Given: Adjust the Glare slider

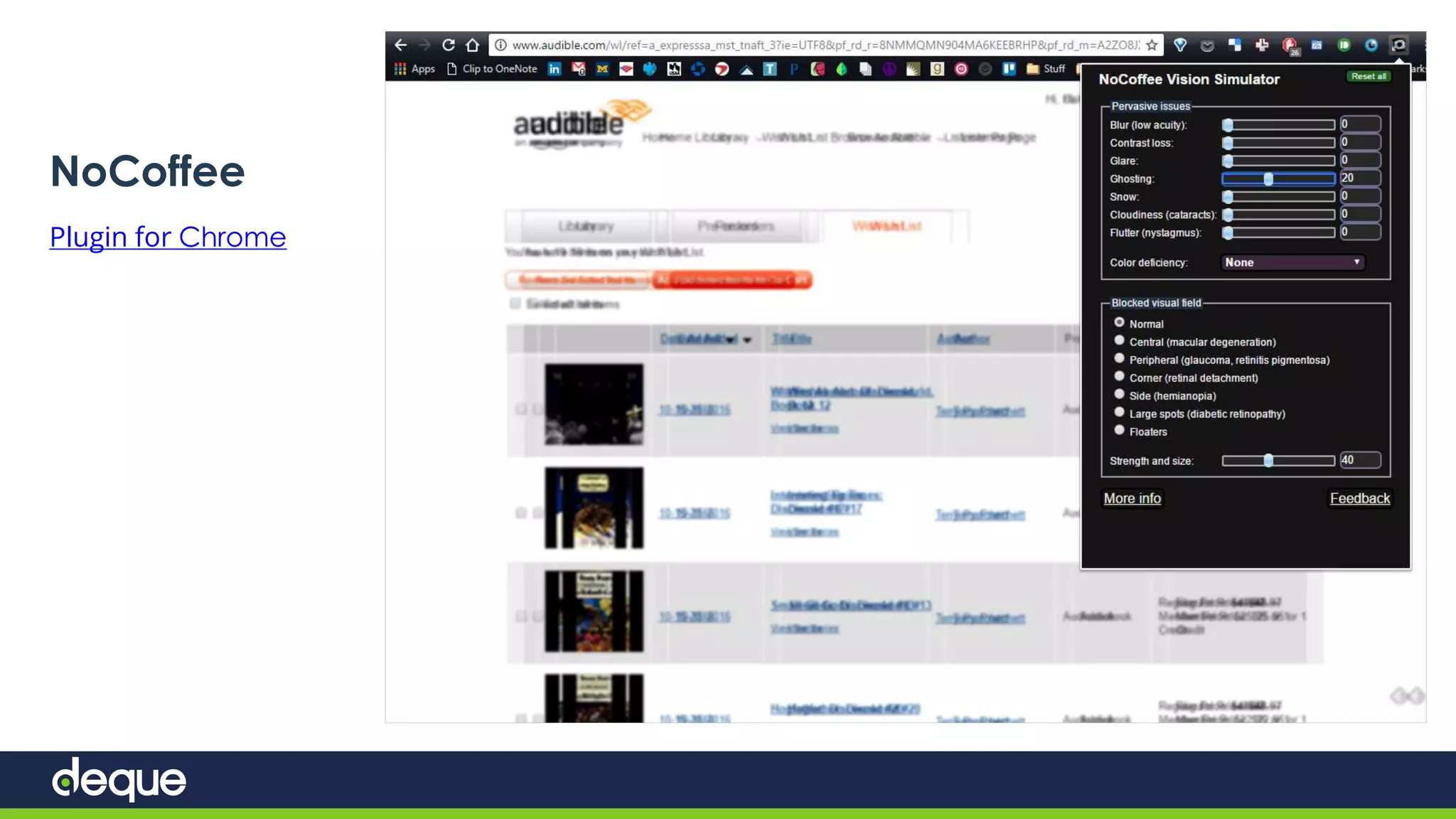Looking at the screenshot, I should (x=1278, y=161).
